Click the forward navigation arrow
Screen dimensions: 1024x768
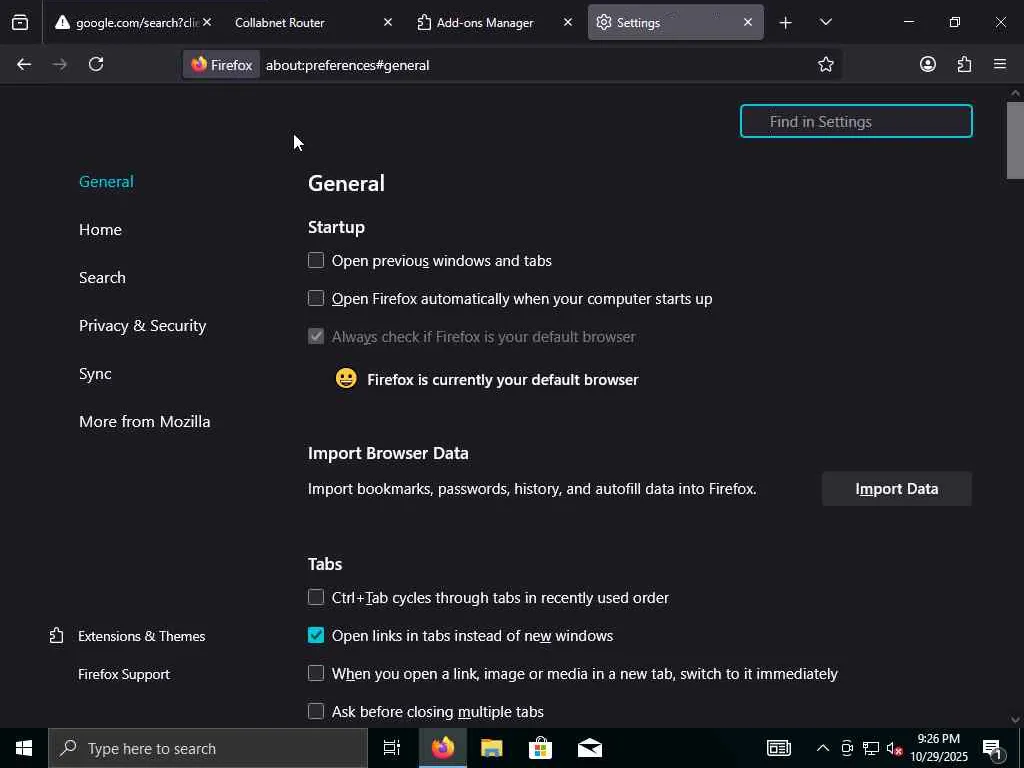(60, 64)
